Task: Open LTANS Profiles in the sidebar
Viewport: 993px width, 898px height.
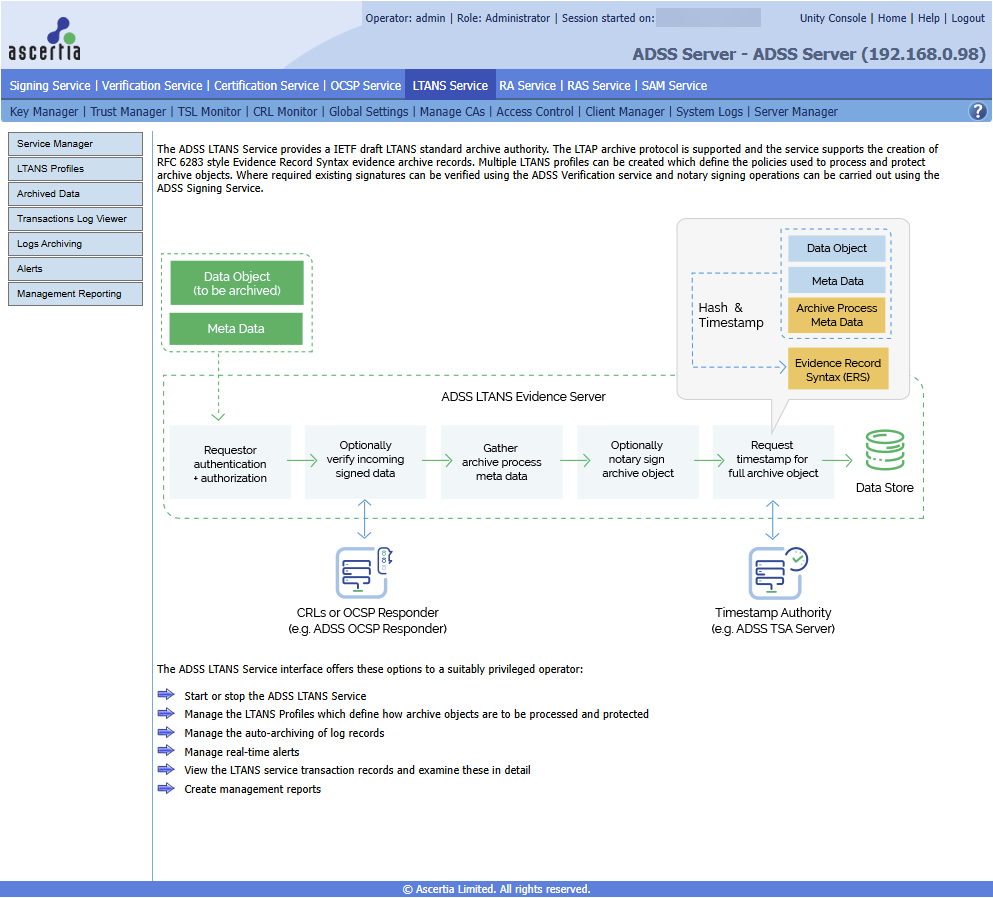Action: (x=75, y=169)
